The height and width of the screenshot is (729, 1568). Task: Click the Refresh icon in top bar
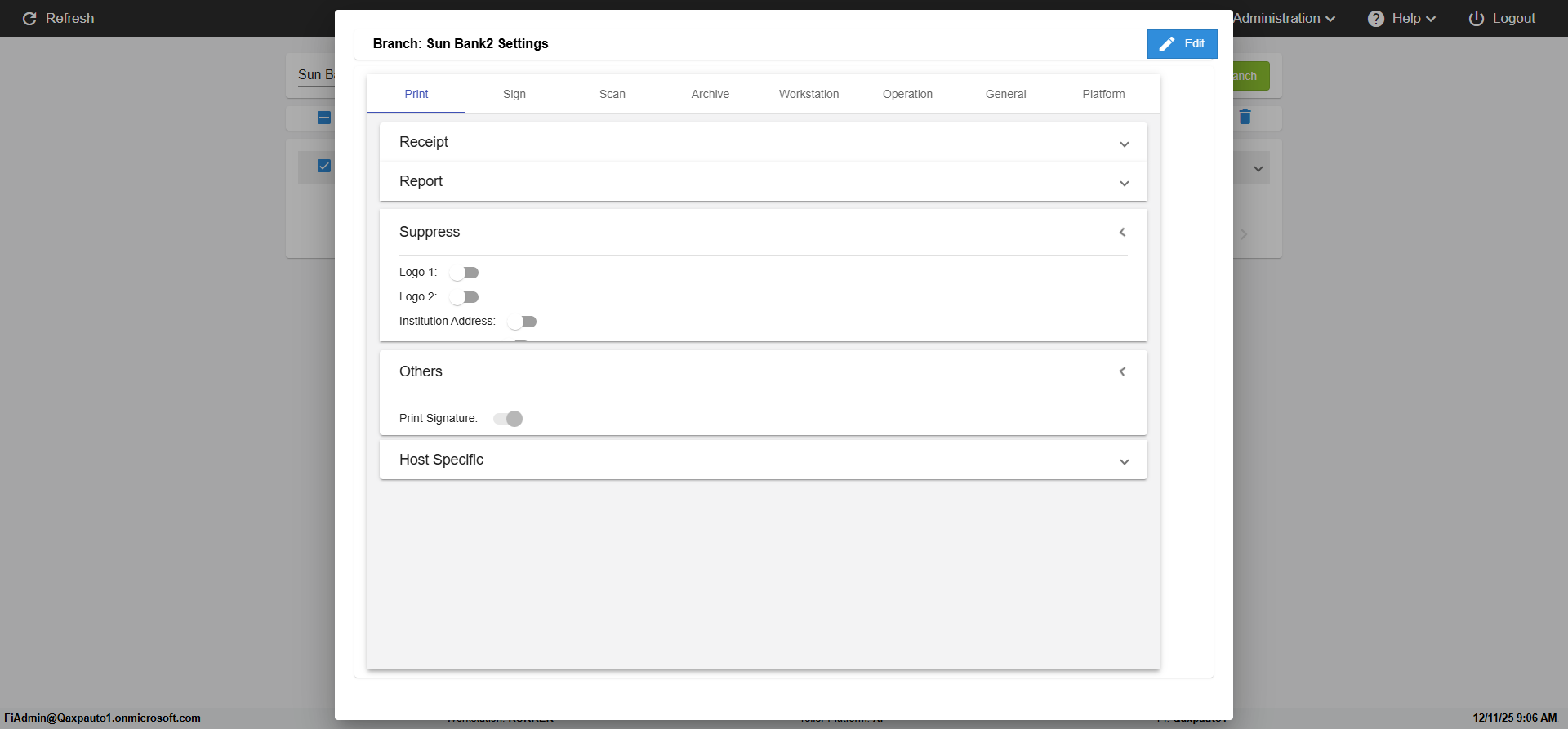pos(29,19)
